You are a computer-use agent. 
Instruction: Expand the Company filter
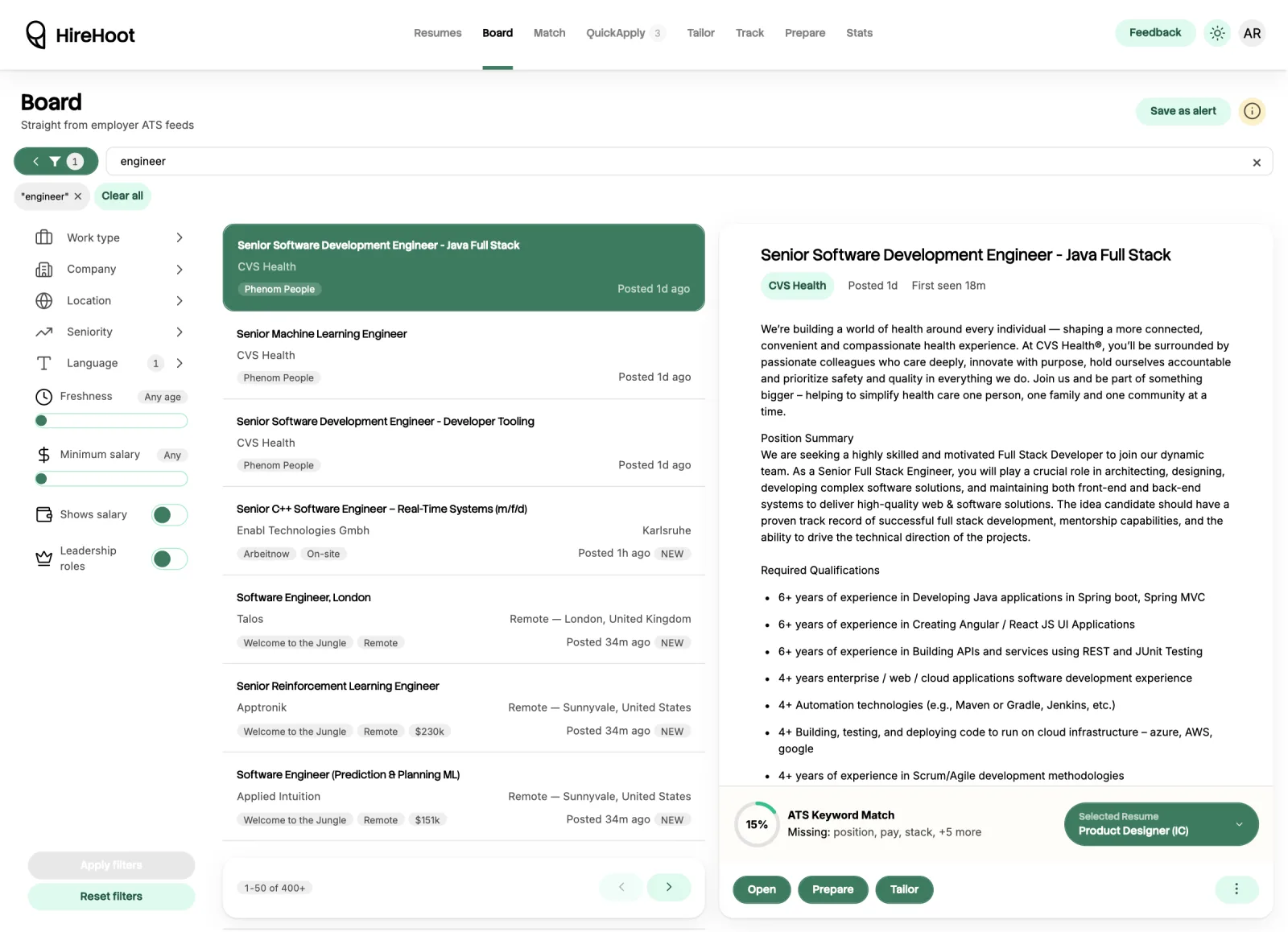(180, 269)
